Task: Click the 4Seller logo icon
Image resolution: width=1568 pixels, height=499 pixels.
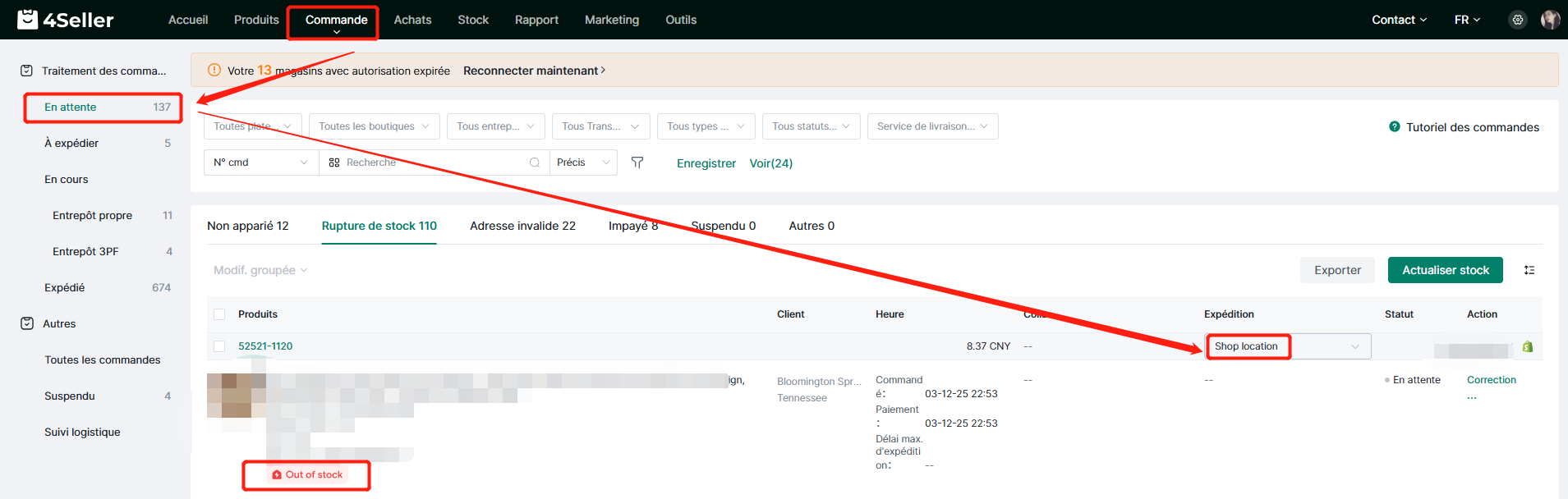Action: point(28,19)
